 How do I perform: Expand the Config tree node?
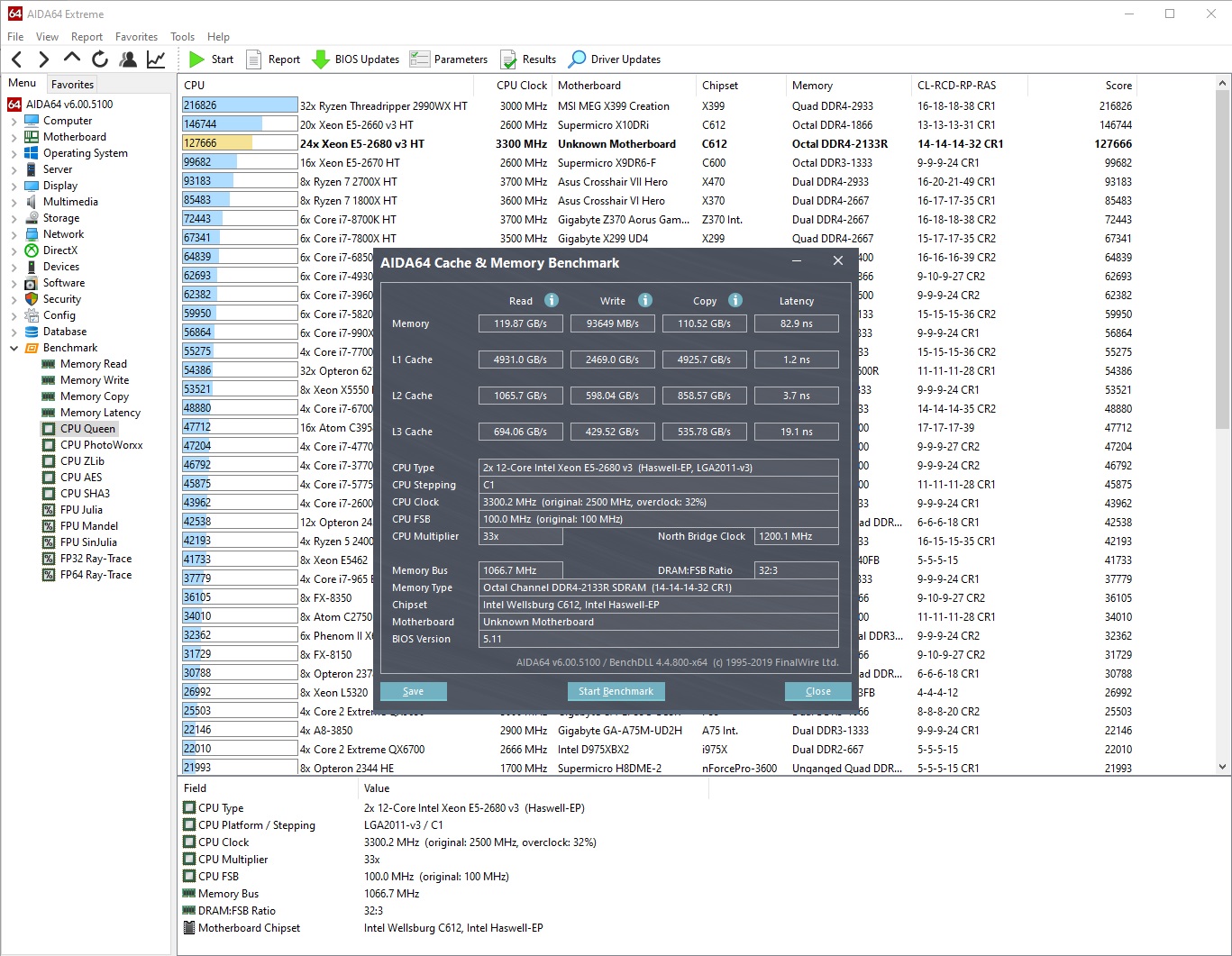pos(14,315)
